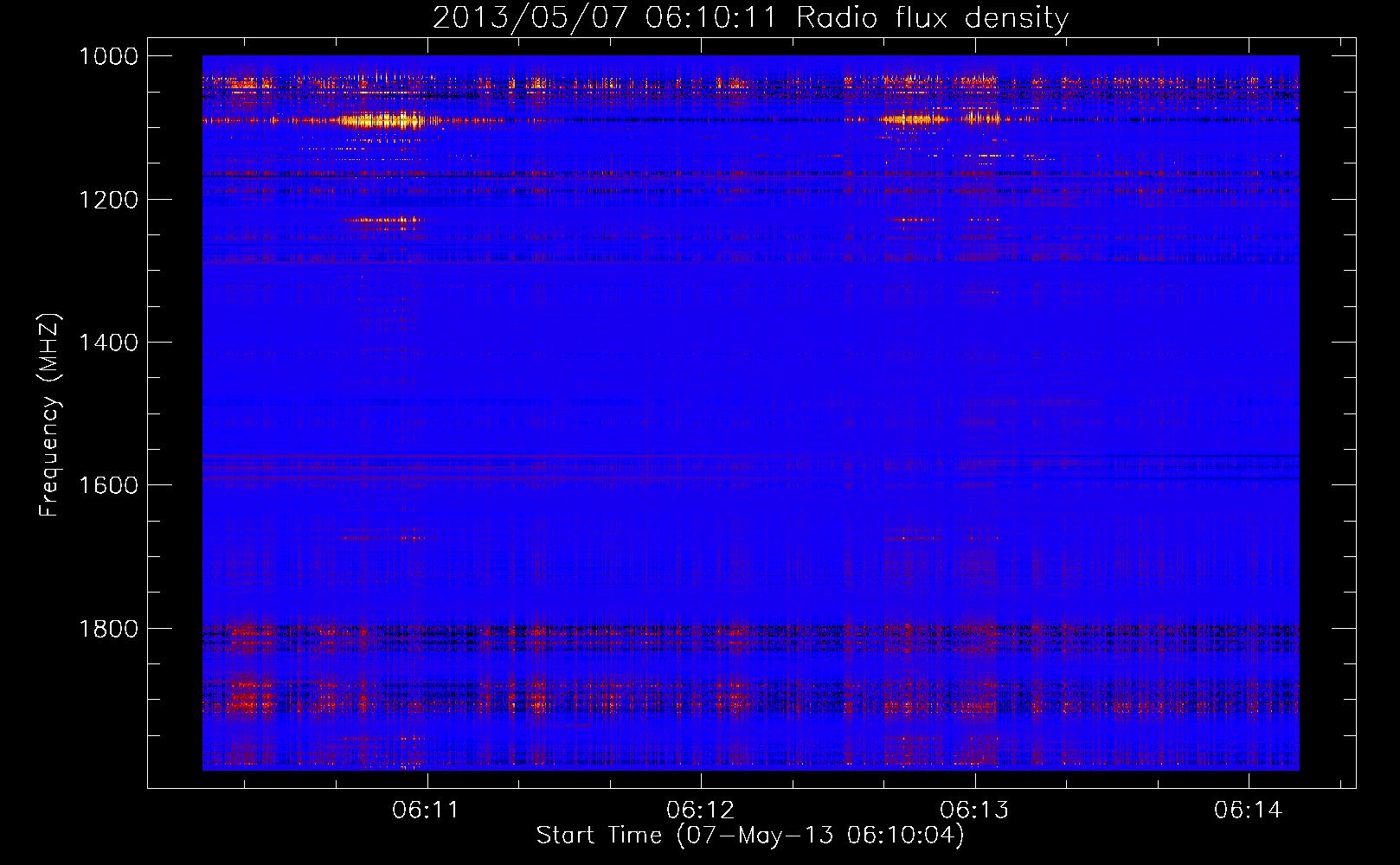Select the 1600 frequency tick label
1400x865 pixels.
pyautogui.click(x=108, y=485)
